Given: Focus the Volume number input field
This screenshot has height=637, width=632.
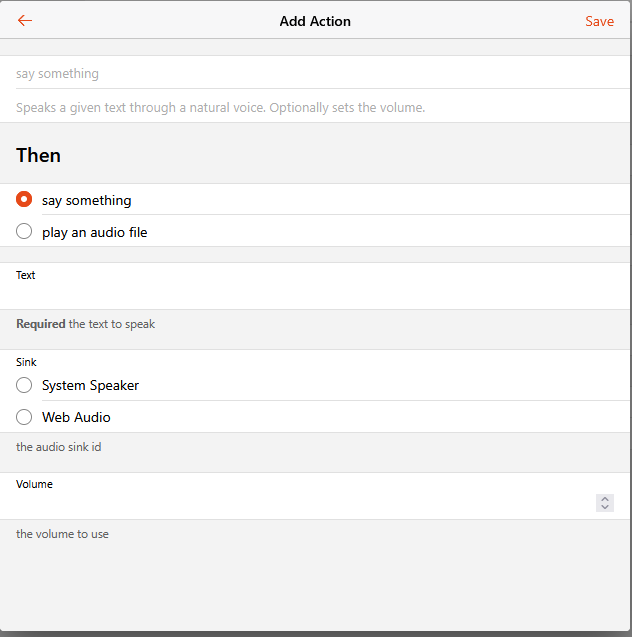Looking at the screenshot, I should 305,503.
